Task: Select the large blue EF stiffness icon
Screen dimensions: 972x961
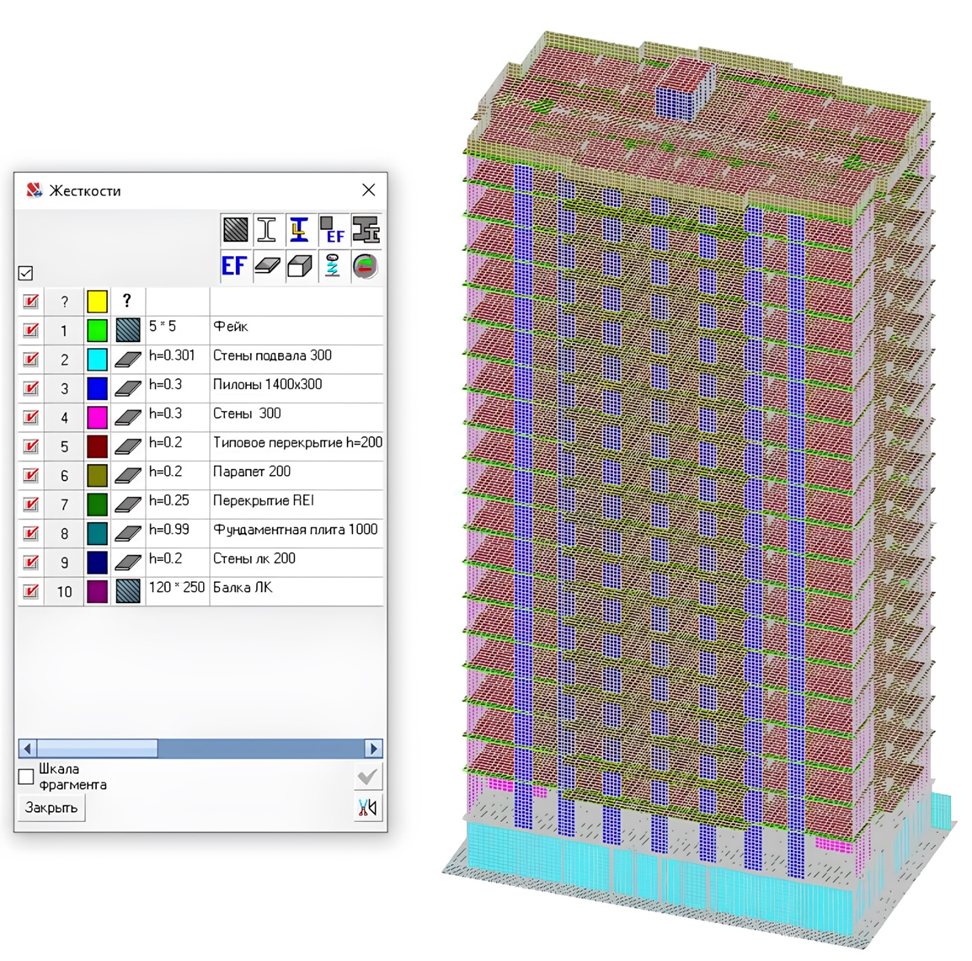Action: coord(234,266)
